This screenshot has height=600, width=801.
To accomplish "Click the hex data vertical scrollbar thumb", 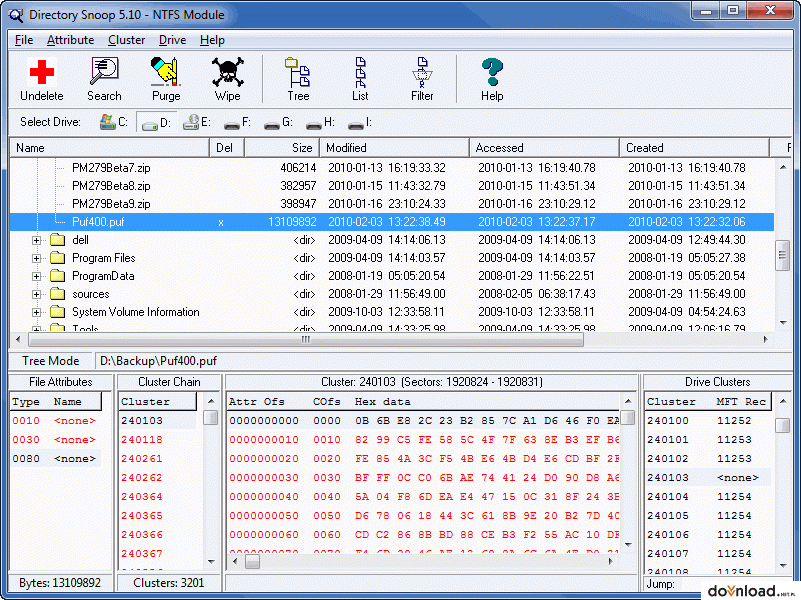I will pos(628,418).
